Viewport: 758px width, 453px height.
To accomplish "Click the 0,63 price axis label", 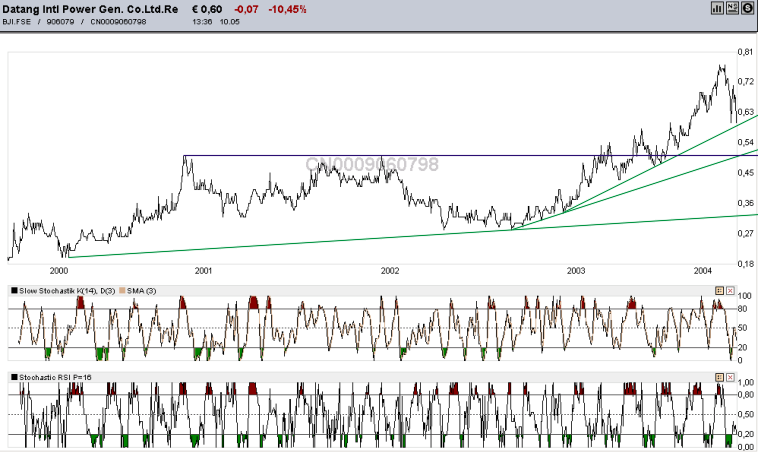I will tap(746, 112).
